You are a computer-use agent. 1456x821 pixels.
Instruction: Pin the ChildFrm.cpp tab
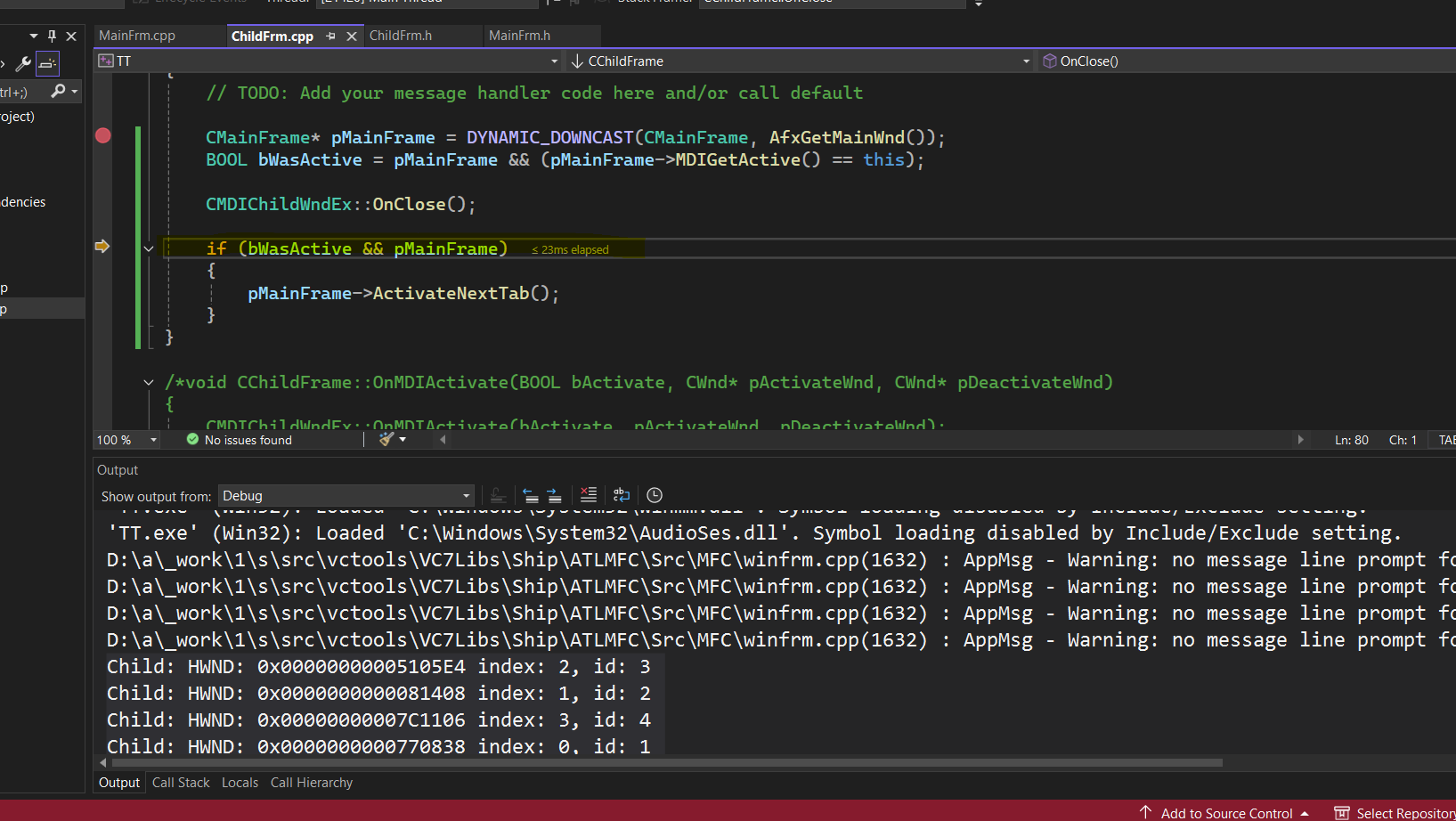click(331, 37)
